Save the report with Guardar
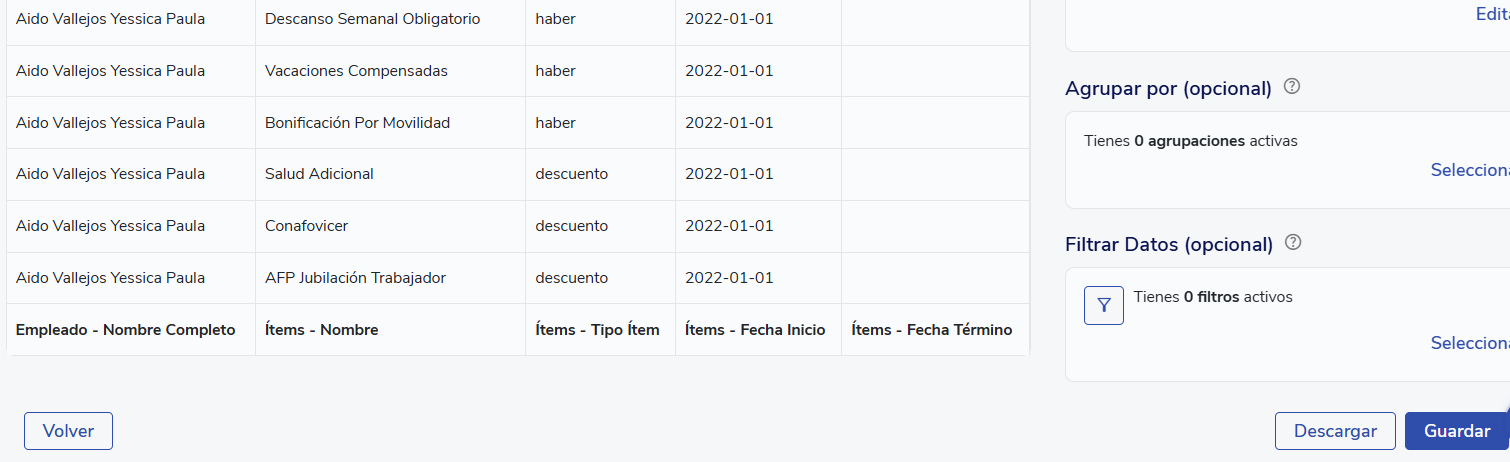This screenshot has width=1510, height=462. click(1456, 431)
